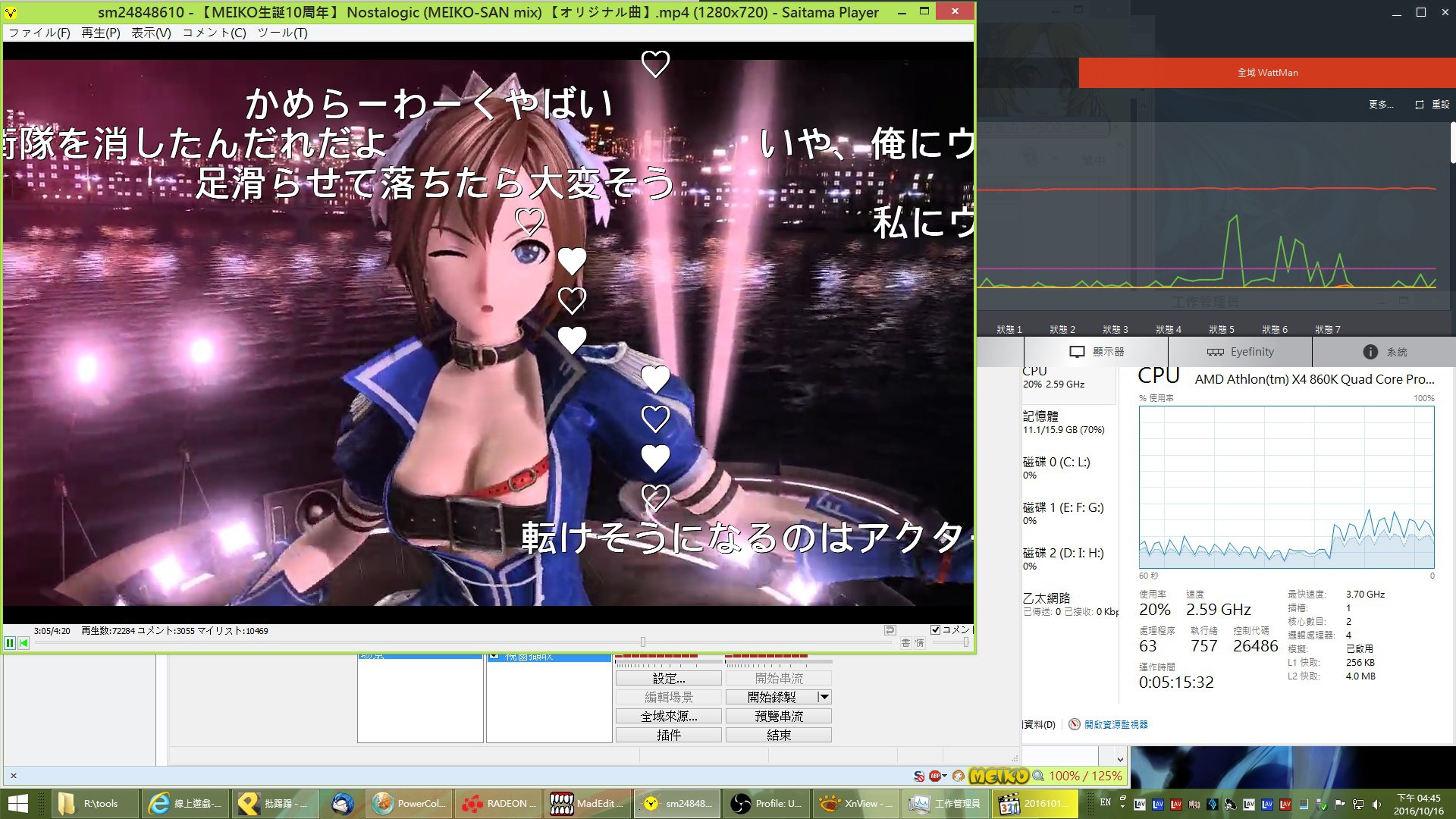Click the 全域 WattMan red banner
This screenshot has height=819, width=1456.
click(1267, 73)
